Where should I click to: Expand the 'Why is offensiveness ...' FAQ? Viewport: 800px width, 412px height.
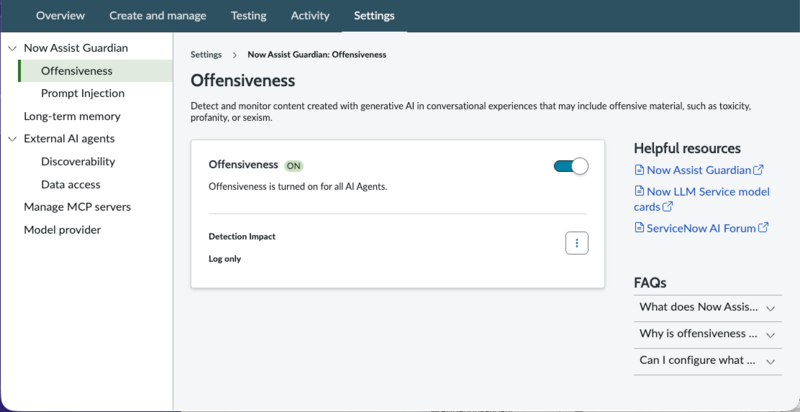708,334
